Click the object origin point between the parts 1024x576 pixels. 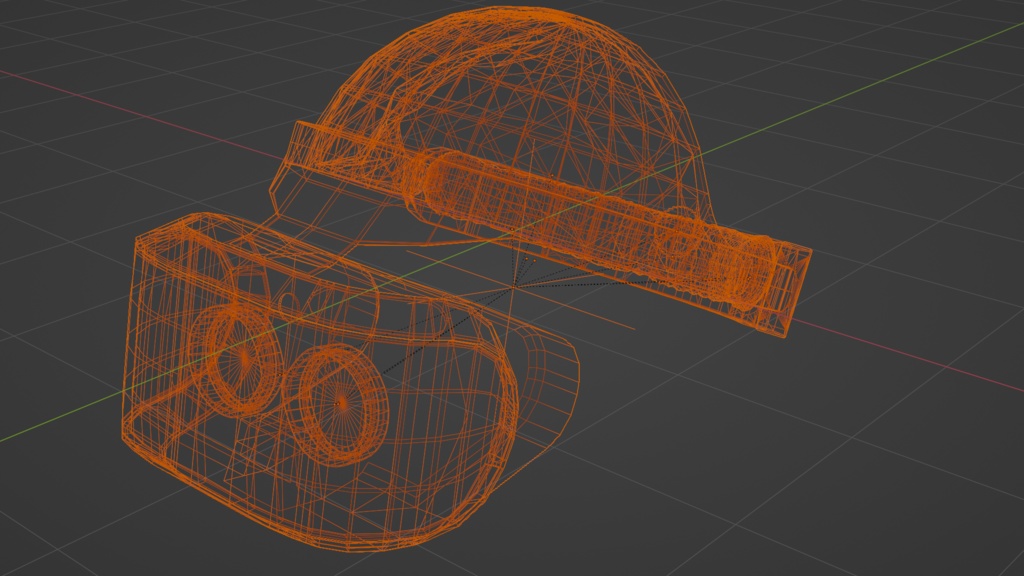coord(515,288)
